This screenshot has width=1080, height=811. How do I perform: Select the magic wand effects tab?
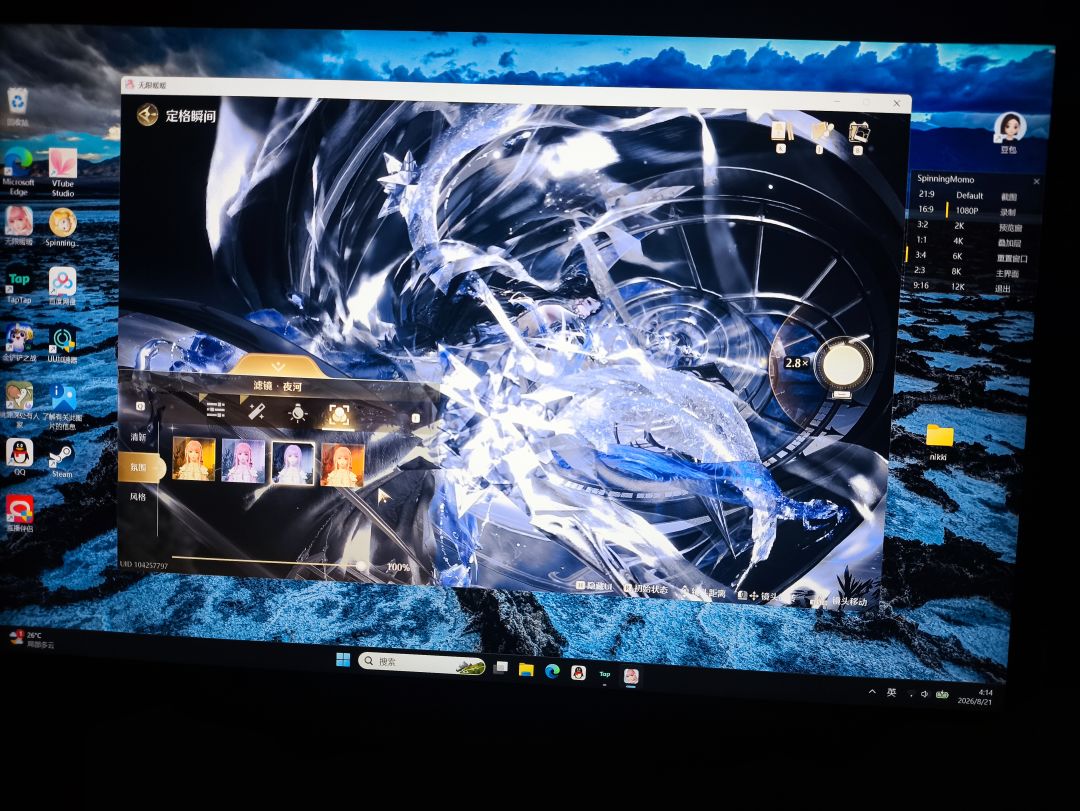[x=257, y=413]
